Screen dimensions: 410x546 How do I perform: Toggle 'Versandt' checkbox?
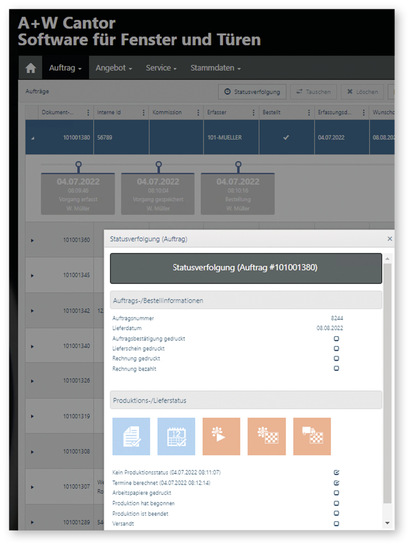[x=336, y=523]
